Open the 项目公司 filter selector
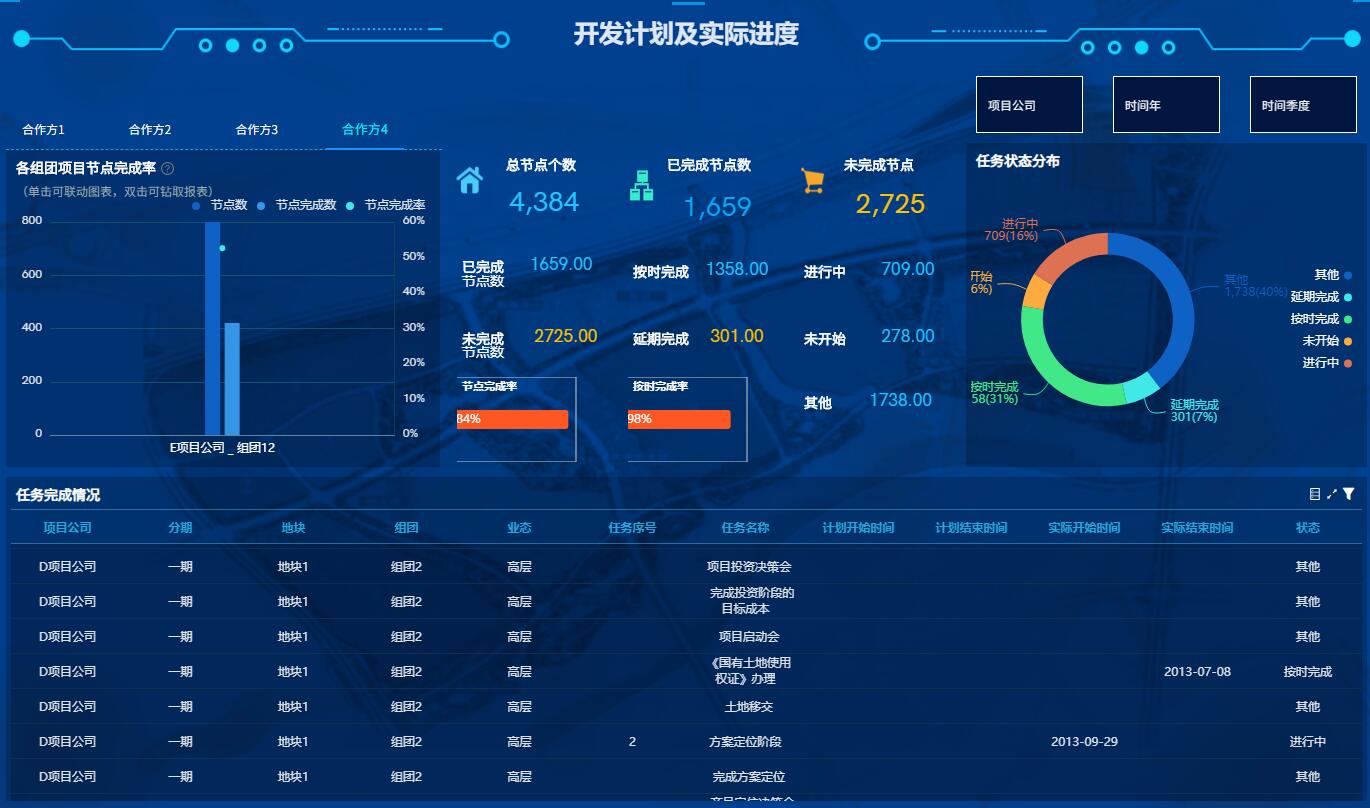This screenshot has height=808, width=1370. (1029, 104)
